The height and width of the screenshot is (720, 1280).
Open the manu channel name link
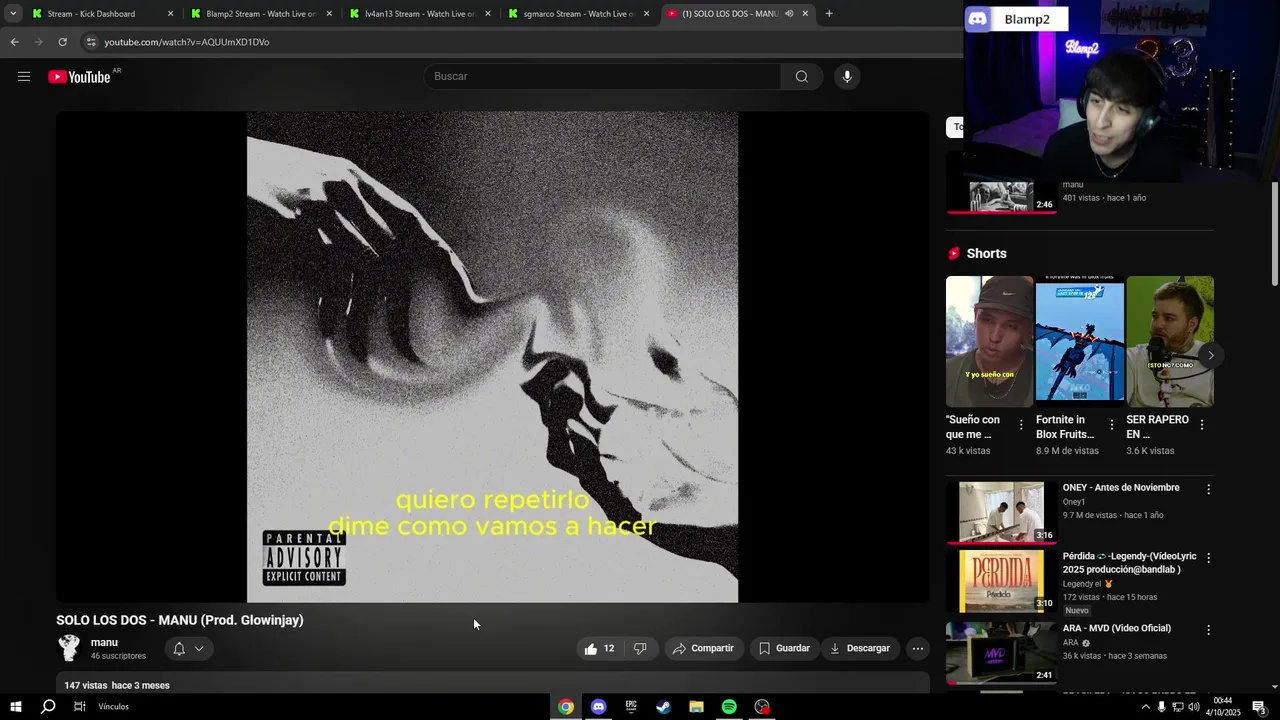pyautogui.click(x=104, y=642)
